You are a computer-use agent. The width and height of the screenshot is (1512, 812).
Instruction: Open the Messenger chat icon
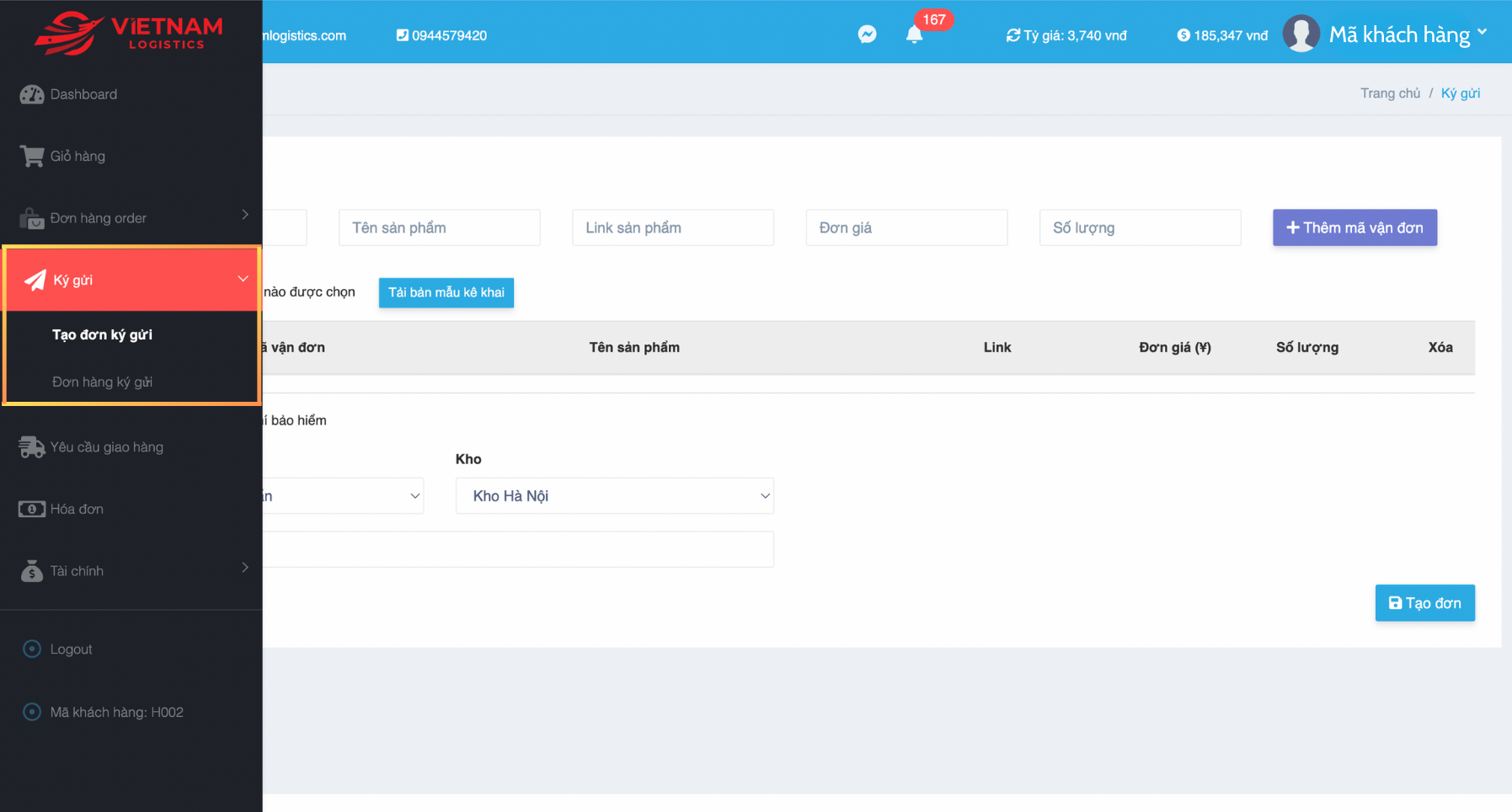coord(868,35)
